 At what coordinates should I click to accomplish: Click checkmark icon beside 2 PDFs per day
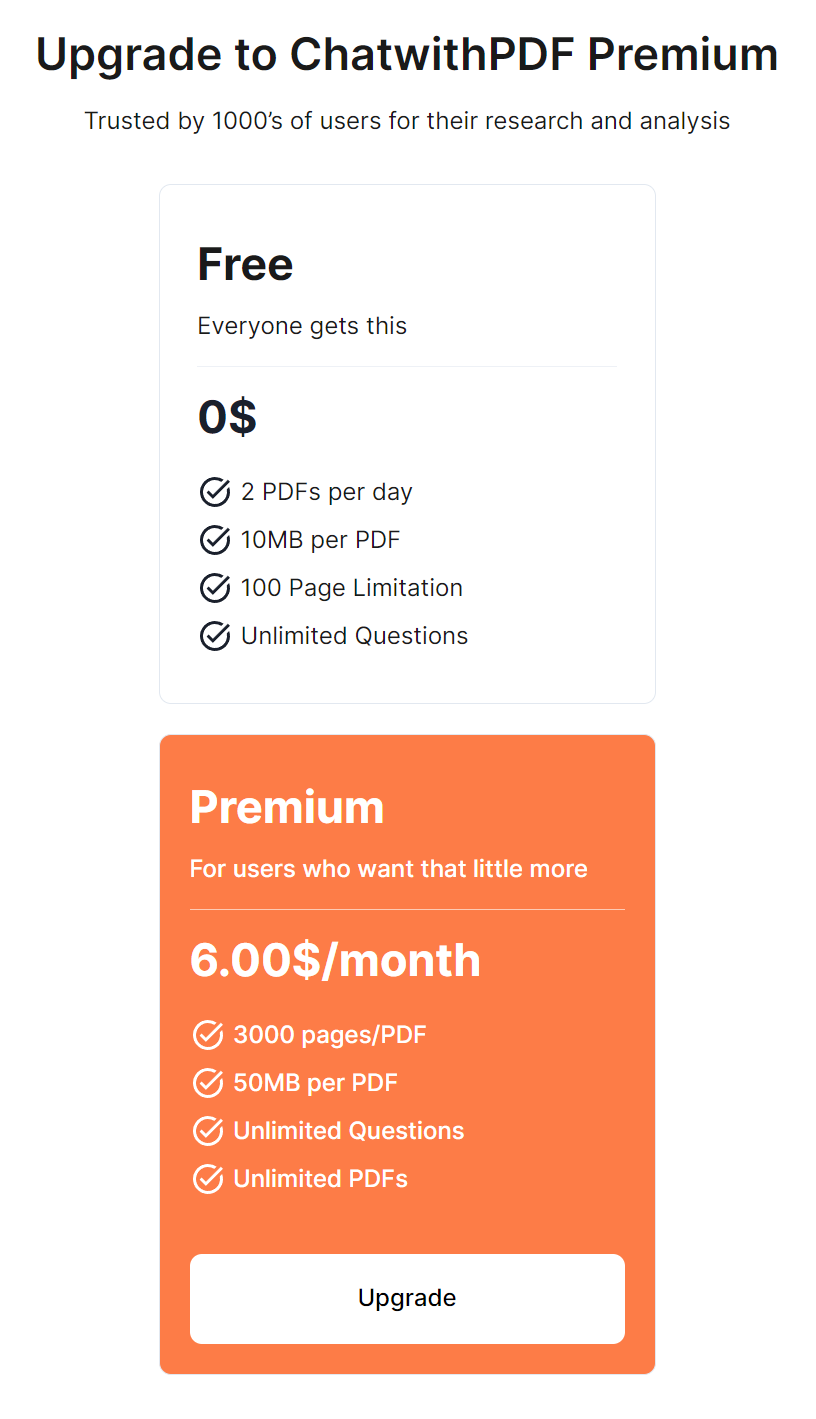pos(215,492)
